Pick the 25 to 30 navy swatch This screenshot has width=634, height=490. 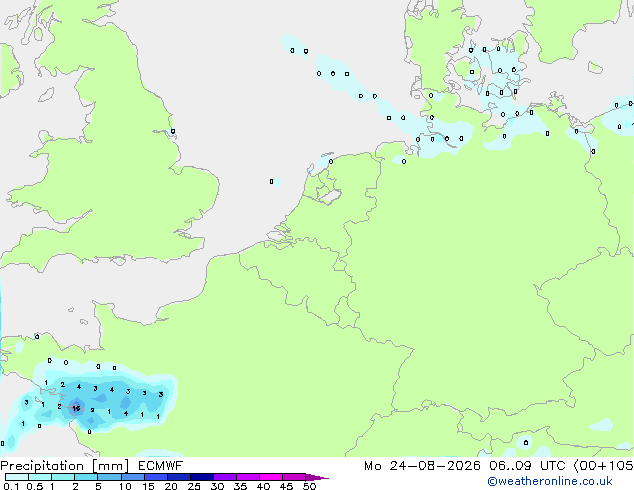coord(202,477)
